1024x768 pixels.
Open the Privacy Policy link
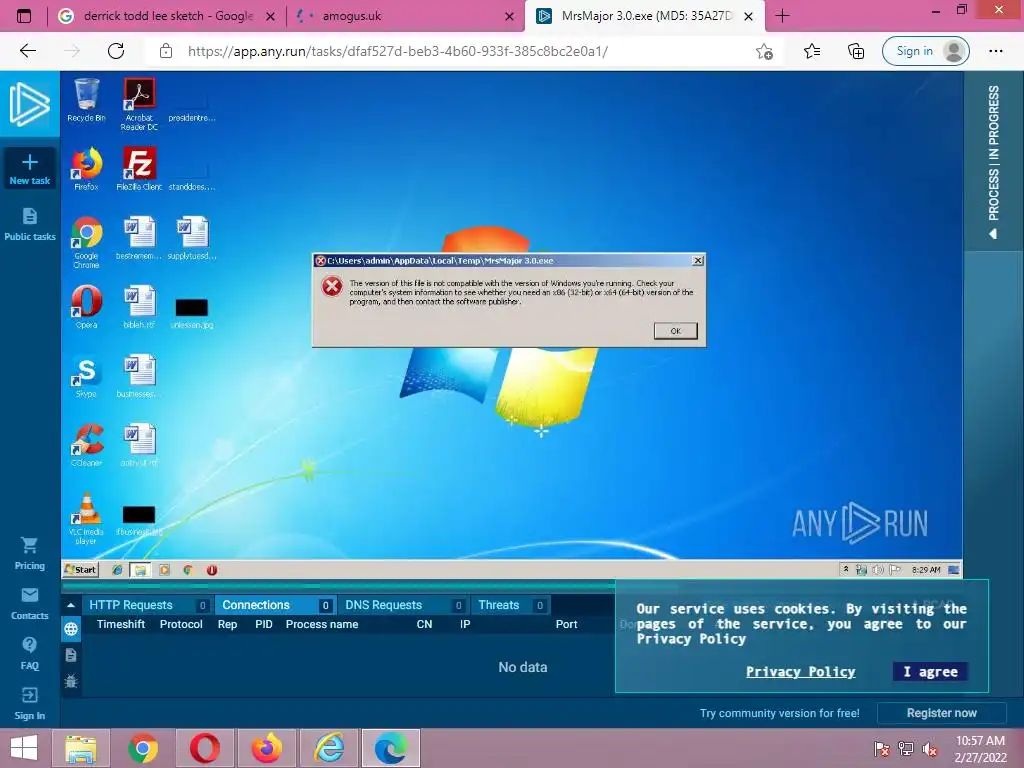tap(801, 671)
